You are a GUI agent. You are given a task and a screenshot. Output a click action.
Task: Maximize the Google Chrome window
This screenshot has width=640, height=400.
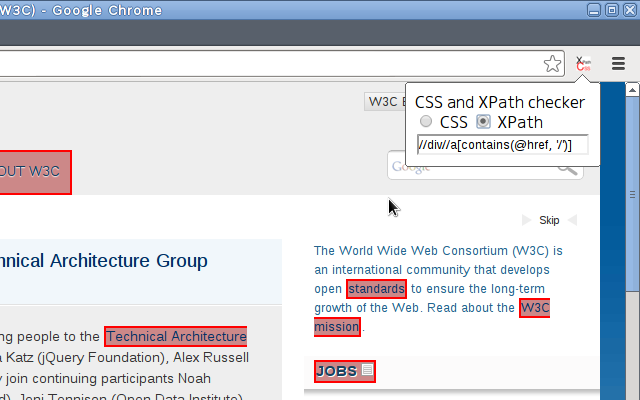[612, 10]
